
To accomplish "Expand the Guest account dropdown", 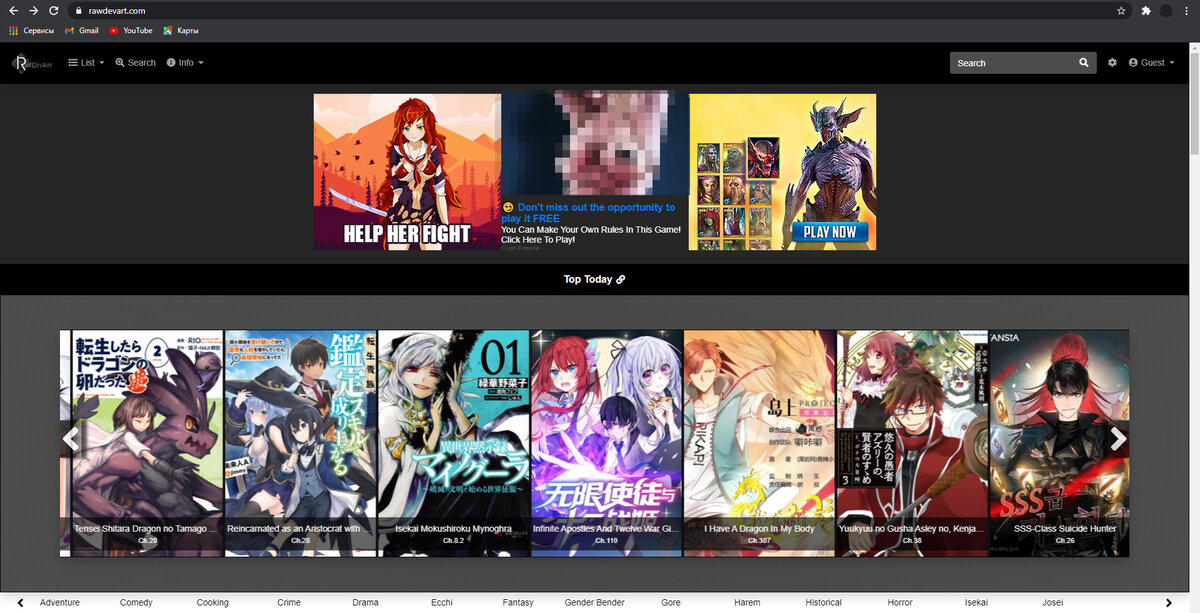I will [x=1152, y=63].
